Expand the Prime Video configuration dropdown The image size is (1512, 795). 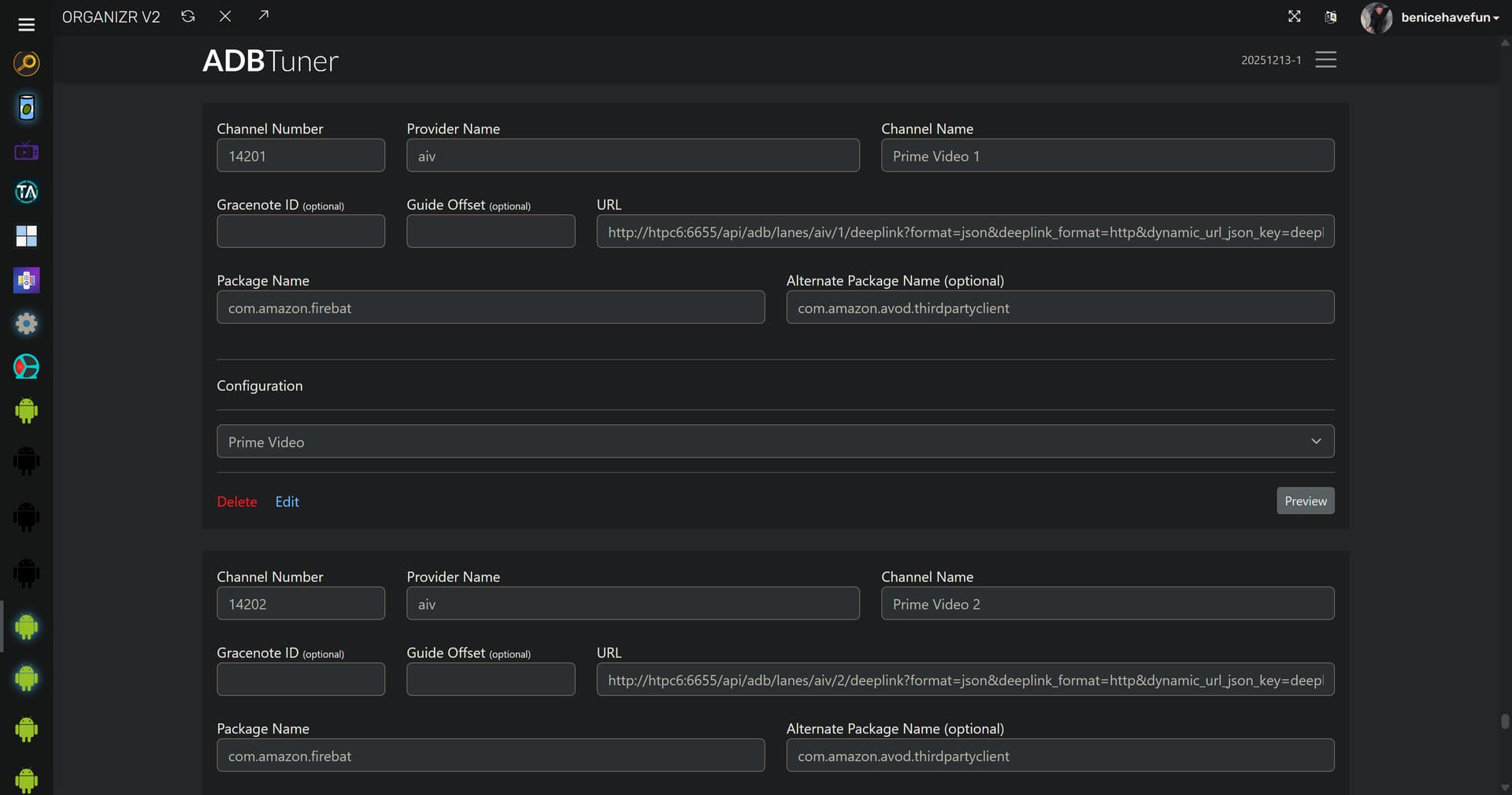[775, 442]
